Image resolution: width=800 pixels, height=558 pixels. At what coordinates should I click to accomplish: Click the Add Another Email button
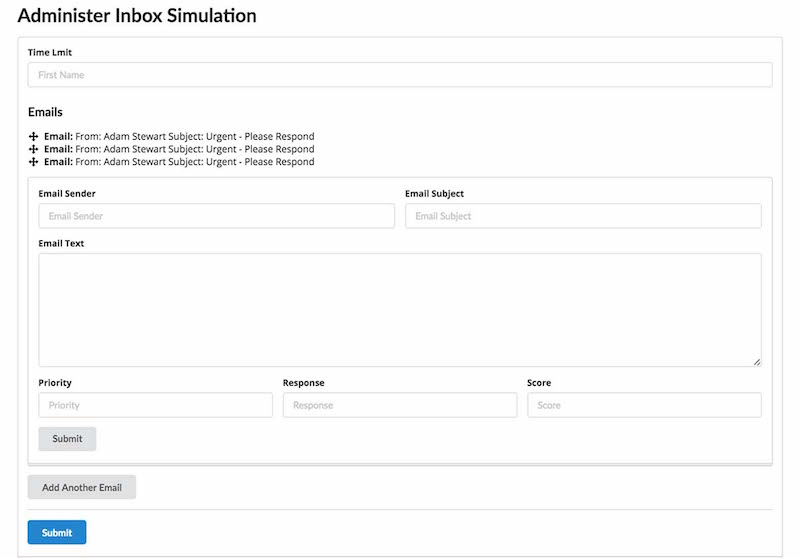point(82,487)
